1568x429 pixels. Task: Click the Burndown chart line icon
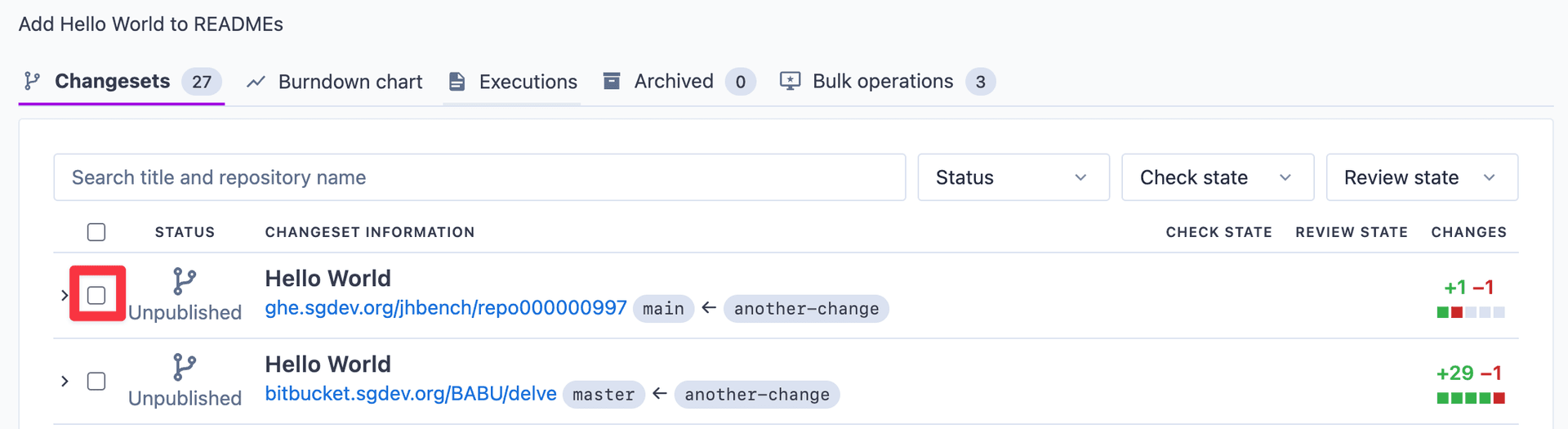coord(256,82)
